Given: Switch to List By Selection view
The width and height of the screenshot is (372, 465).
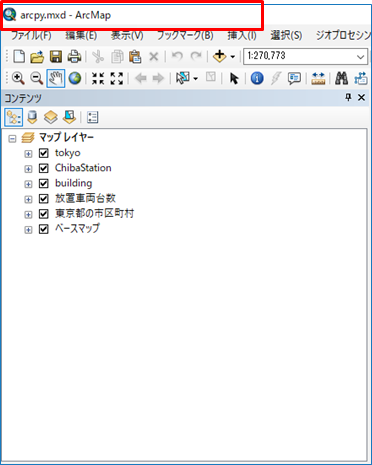Looking at the screenshot, I should [69, 117].
